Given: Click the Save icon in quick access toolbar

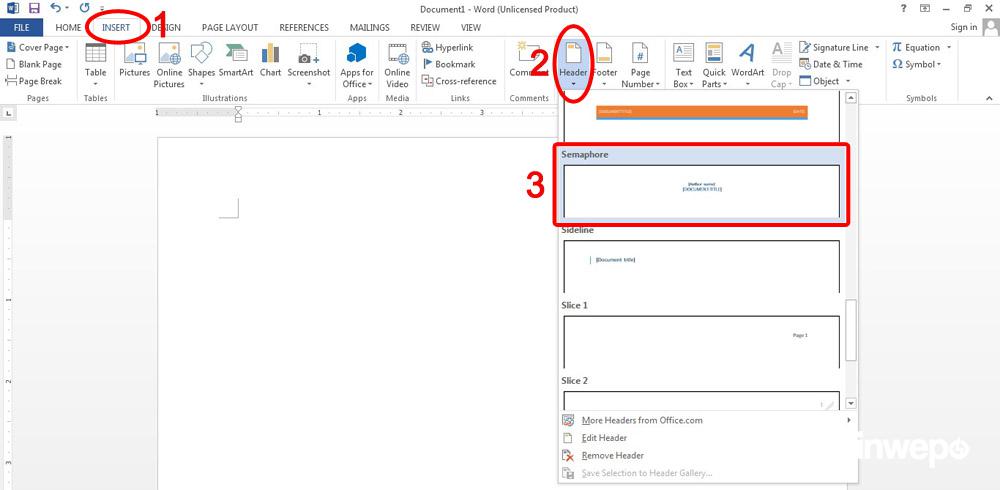Looking at the screenshot, I should pos(34,8).
